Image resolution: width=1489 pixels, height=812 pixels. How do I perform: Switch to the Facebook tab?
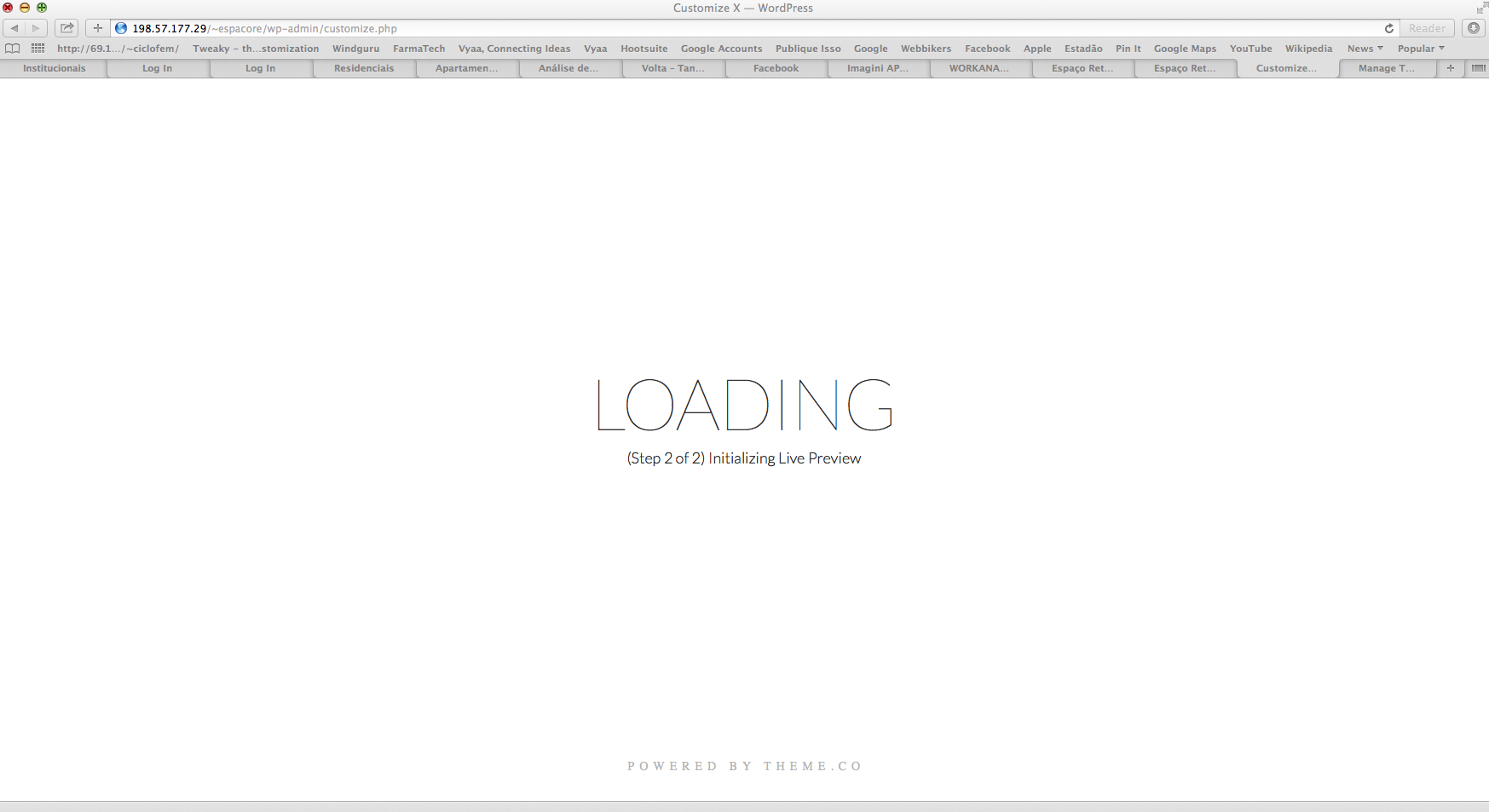pyautogui.click(x=776, y=68)
